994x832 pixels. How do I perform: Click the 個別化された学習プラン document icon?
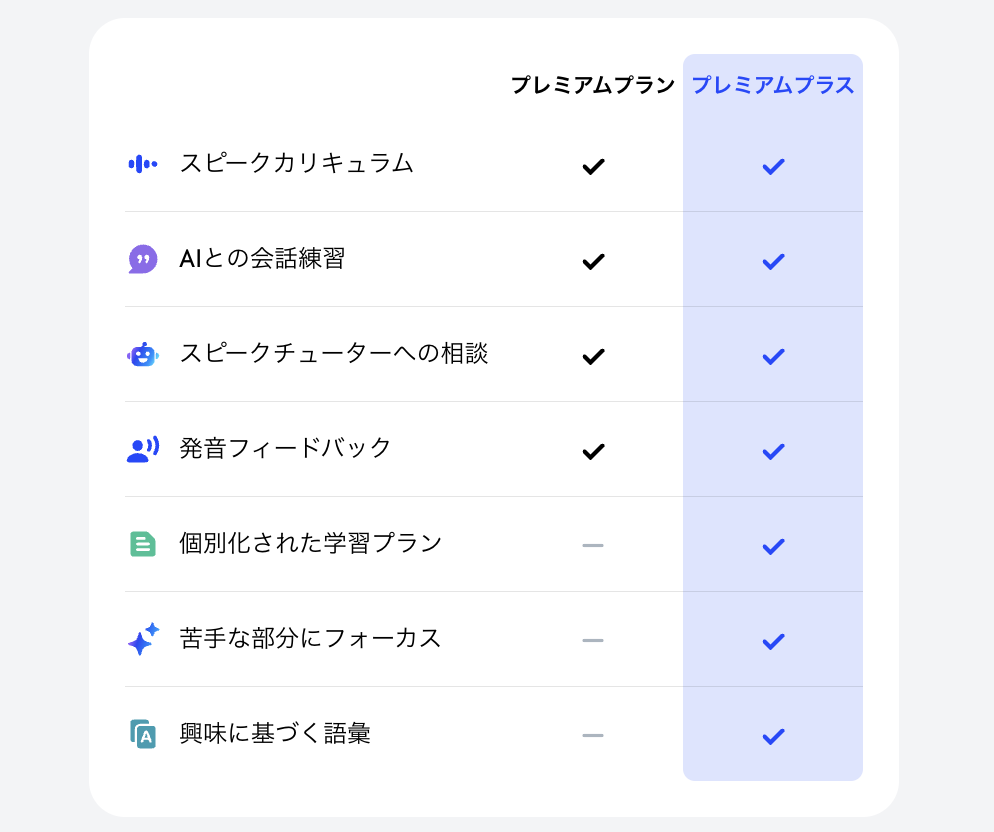(143, 544)
